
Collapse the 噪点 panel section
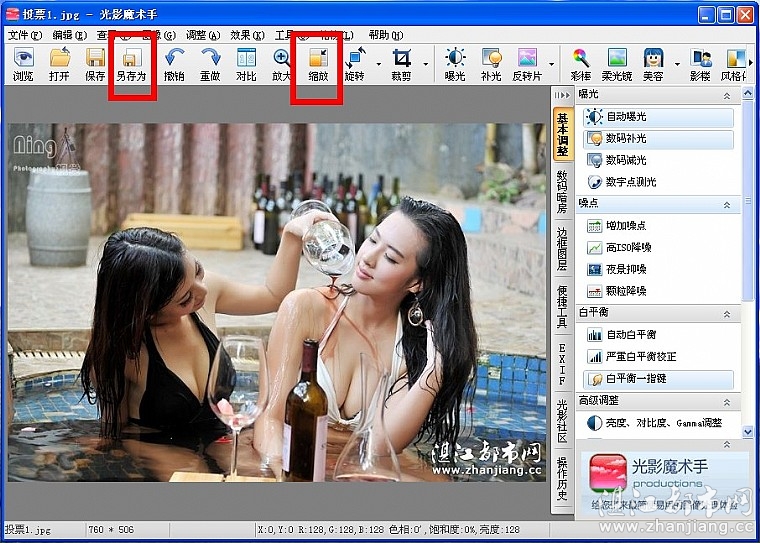point(727,204)
